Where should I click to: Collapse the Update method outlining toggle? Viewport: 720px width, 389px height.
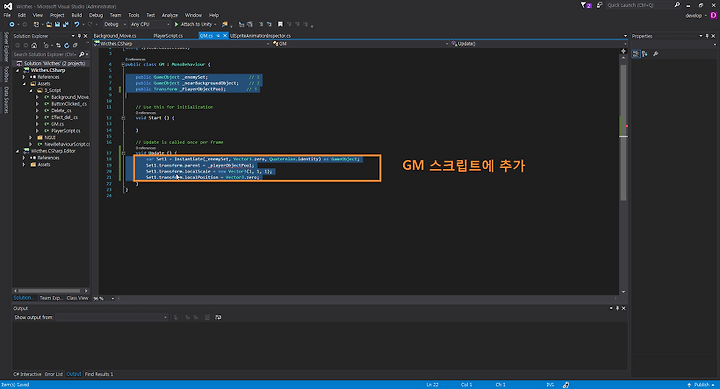[x=123, y=153]
